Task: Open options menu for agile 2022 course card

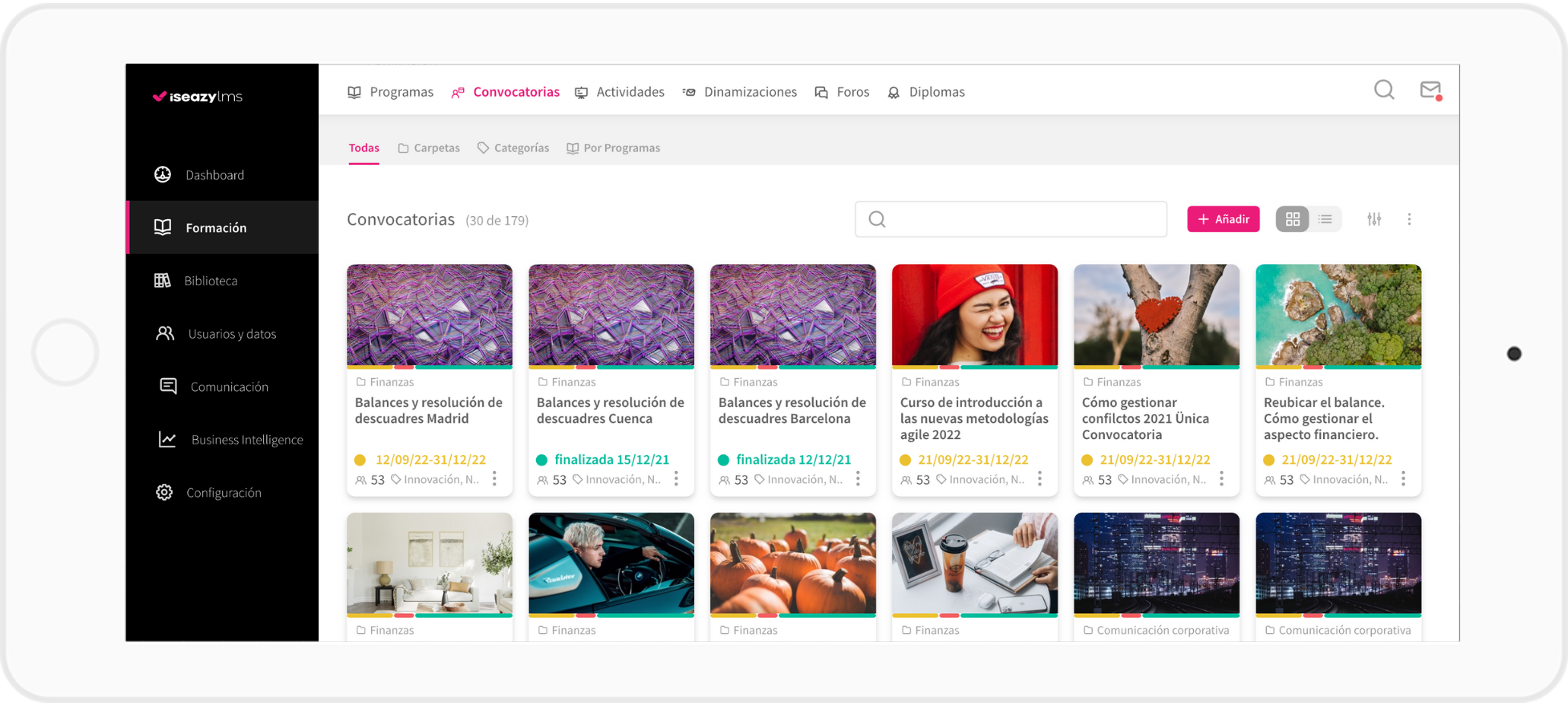Action: (x=1040, y=479)
